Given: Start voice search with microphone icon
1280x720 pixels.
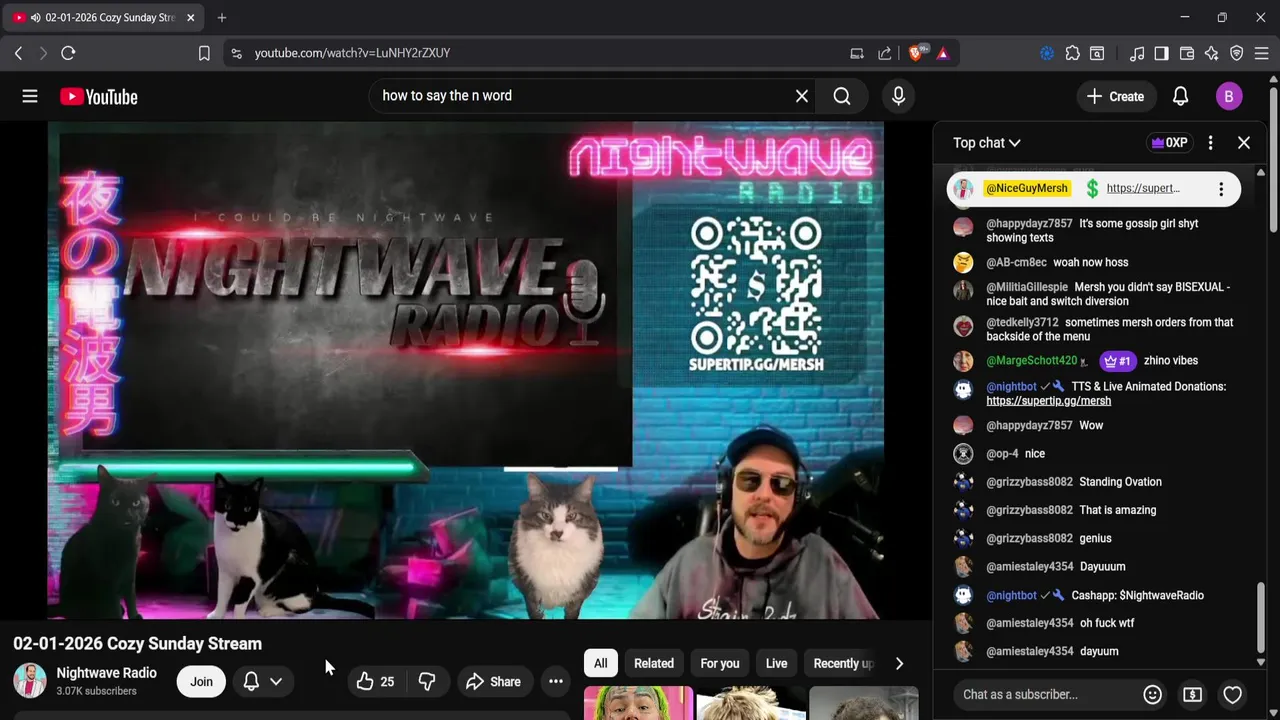Looking at the screenshot, I should [x=898, y=96].
